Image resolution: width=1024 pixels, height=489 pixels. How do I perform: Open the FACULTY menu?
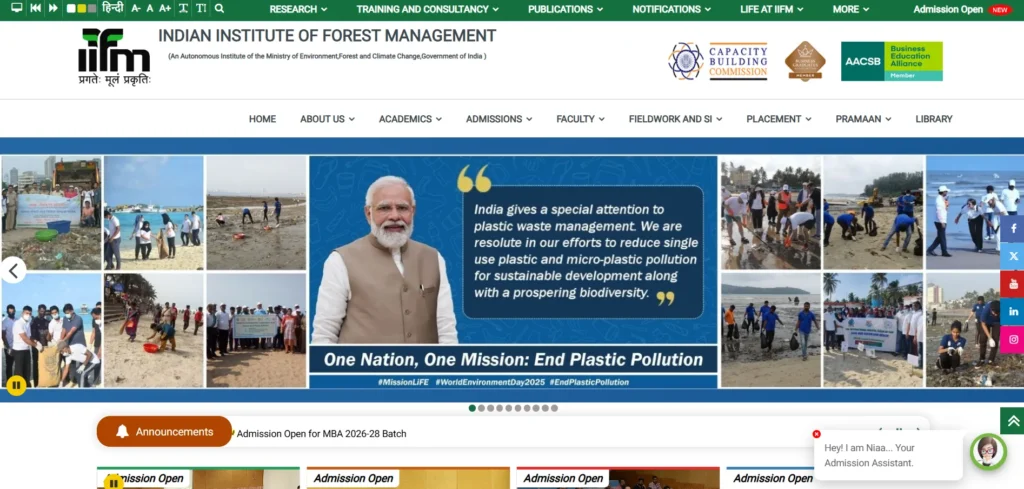point(581,119)
